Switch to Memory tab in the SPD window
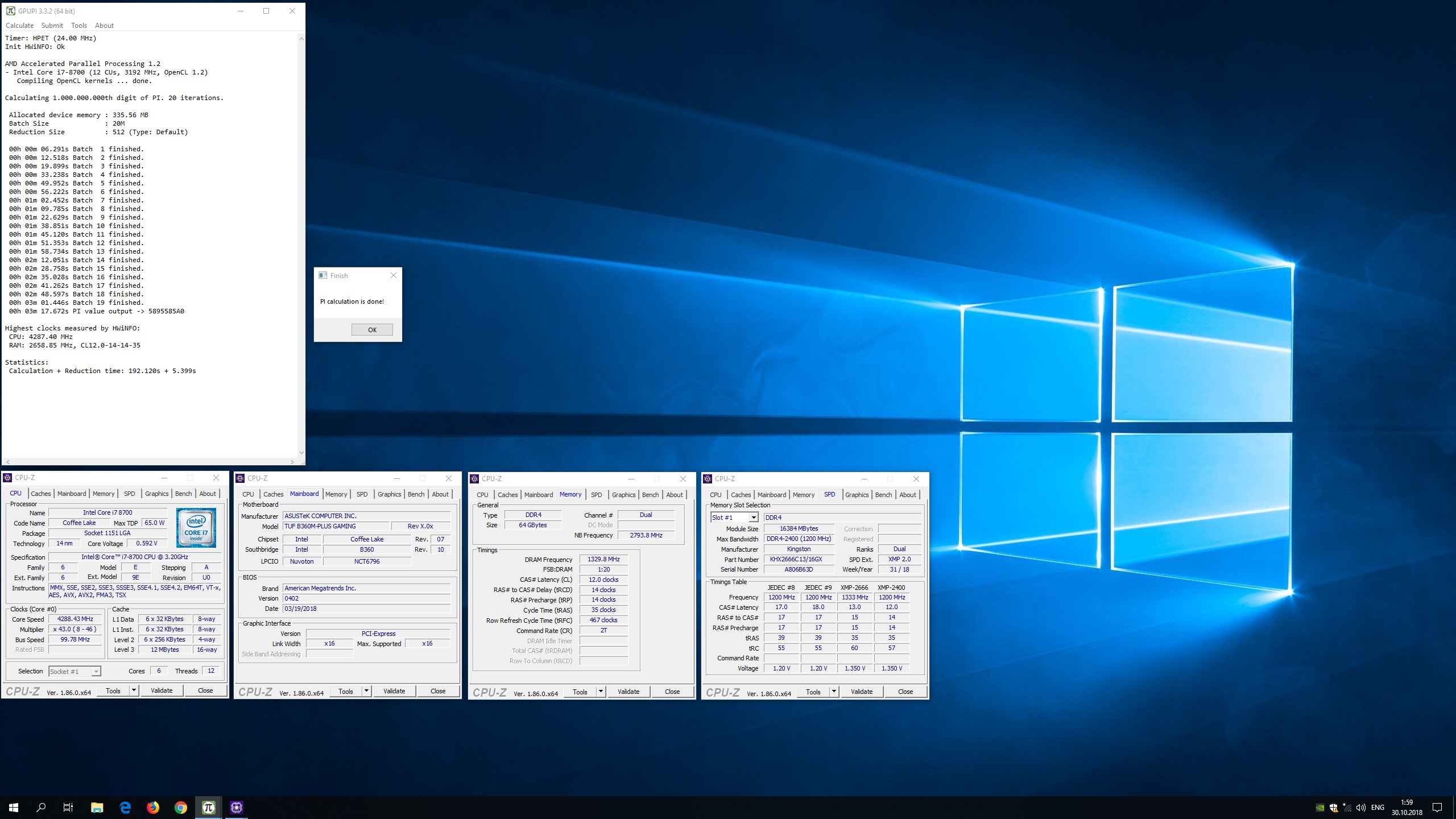 click(804, 495)
